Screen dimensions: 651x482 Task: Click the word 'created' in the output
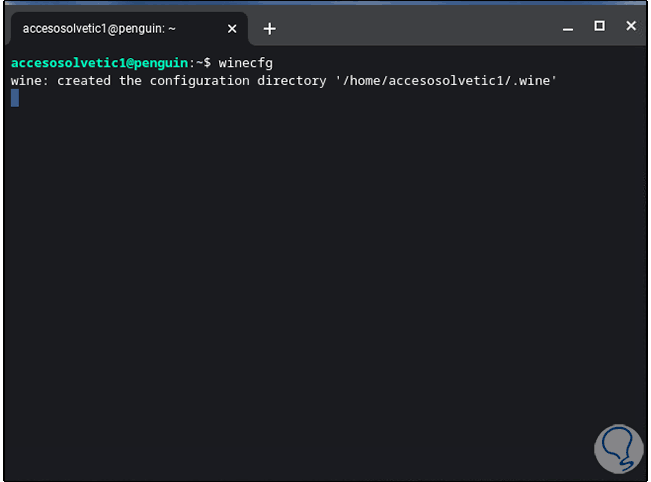(x=84, y=80)
